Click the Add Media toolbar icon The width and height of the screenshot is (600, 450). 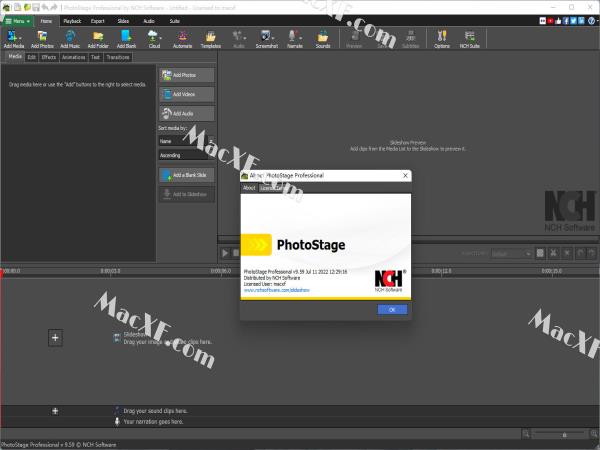point(11,39)
